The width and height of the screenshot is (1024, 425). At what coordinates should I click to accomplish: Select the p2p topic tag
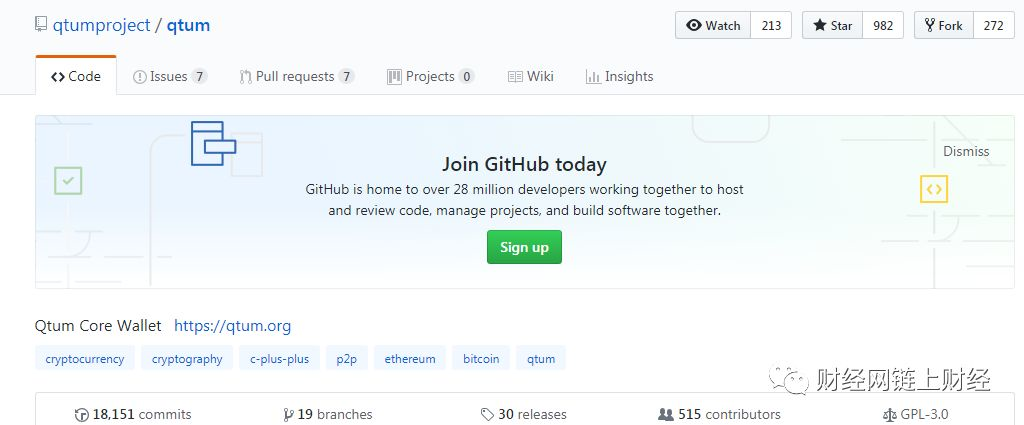(347, 358)
